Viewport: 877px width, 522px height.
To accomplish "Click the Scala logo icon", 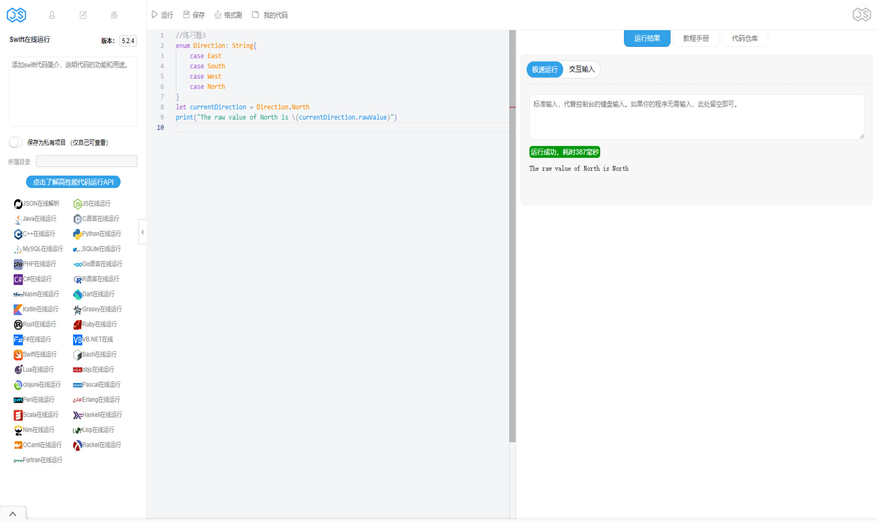I will 18,415.
